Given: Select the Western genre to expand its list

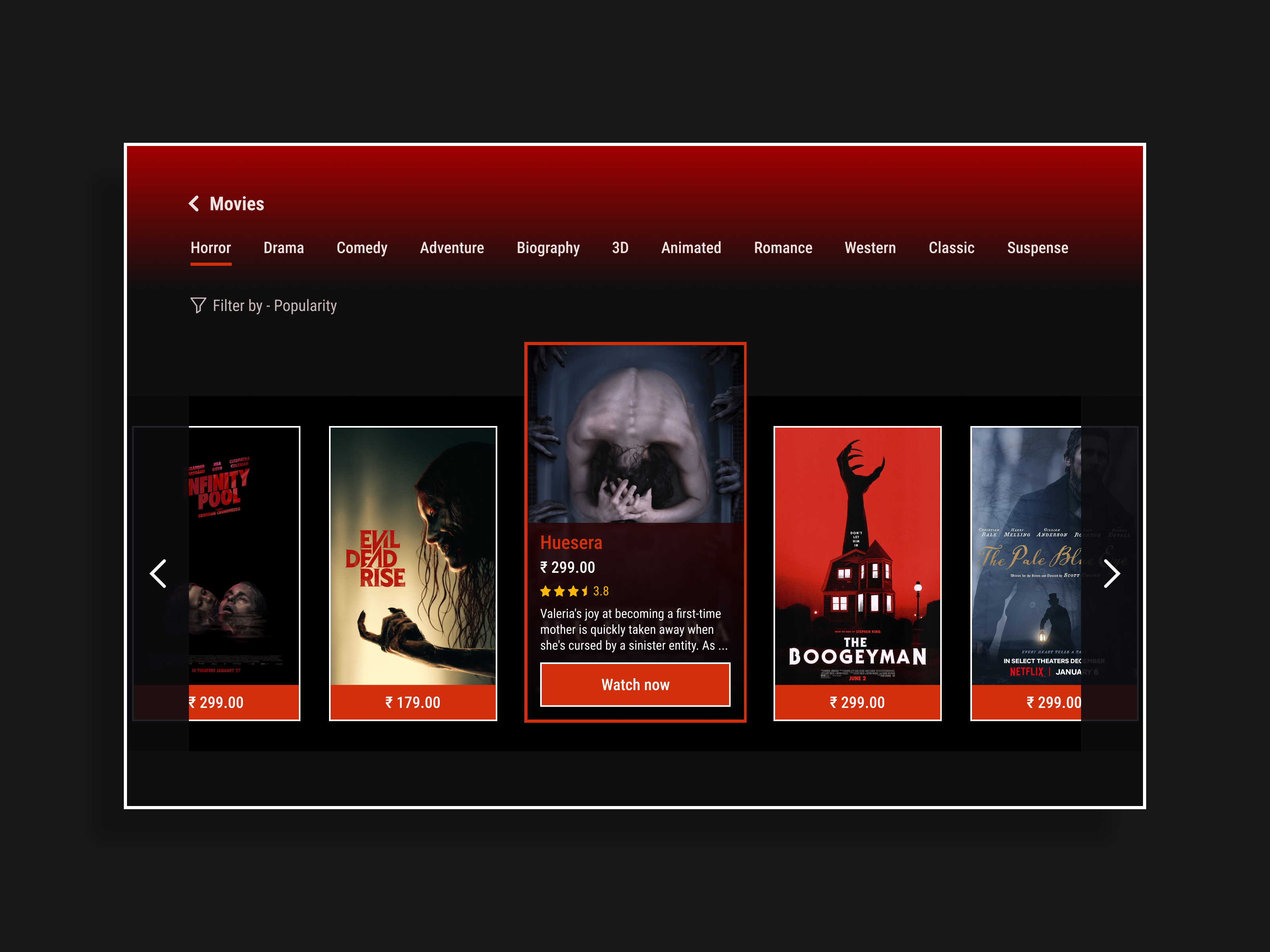Looking at the screenshot, I should tap(870, 248).
